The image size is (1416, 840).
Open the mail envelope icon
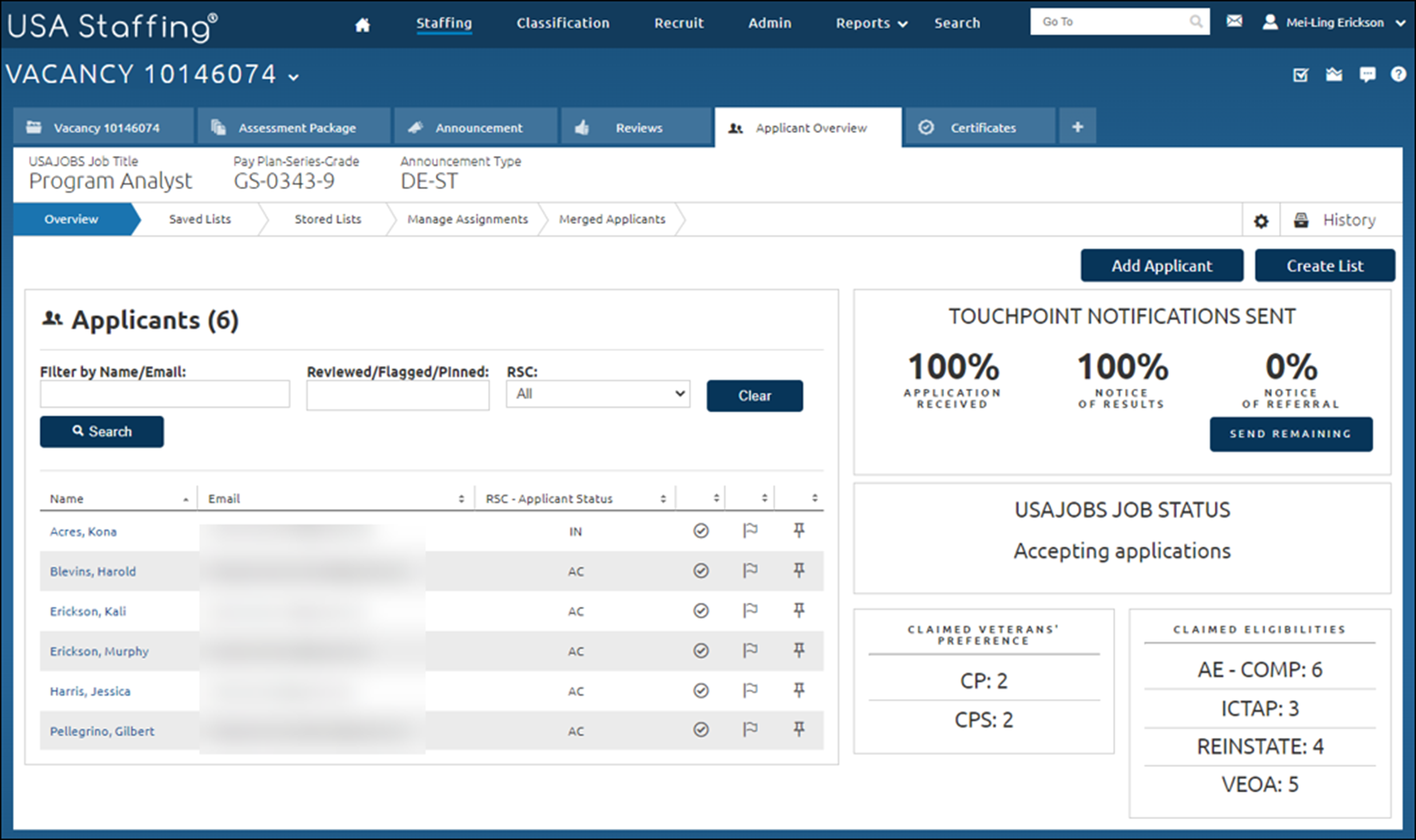click(x=1234, y=21)
